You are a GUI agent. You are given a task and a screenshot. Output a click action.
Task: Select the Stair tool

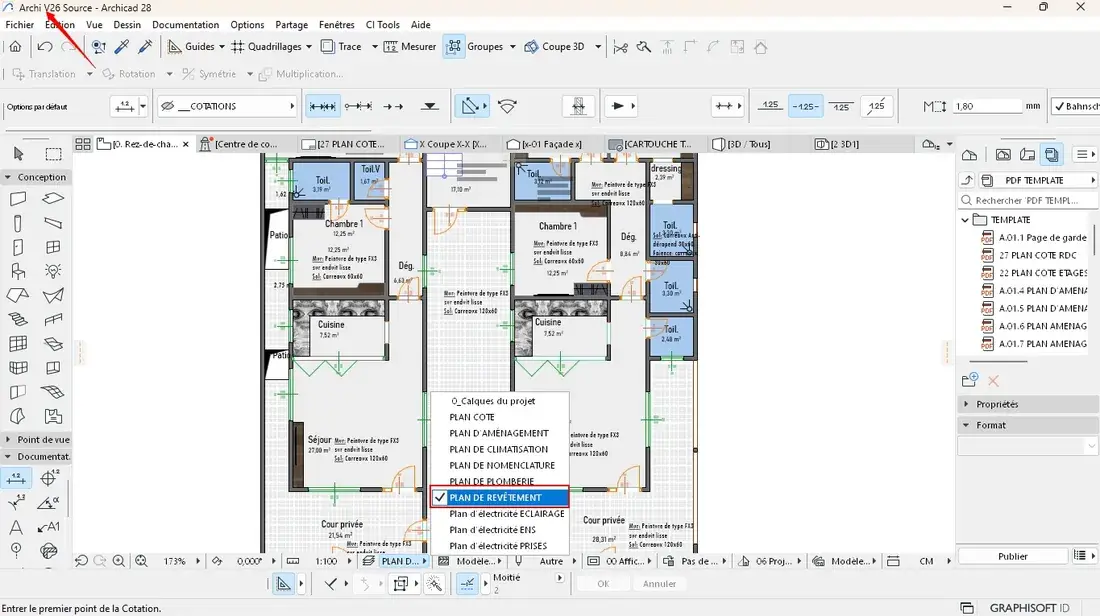pos(18,319)
